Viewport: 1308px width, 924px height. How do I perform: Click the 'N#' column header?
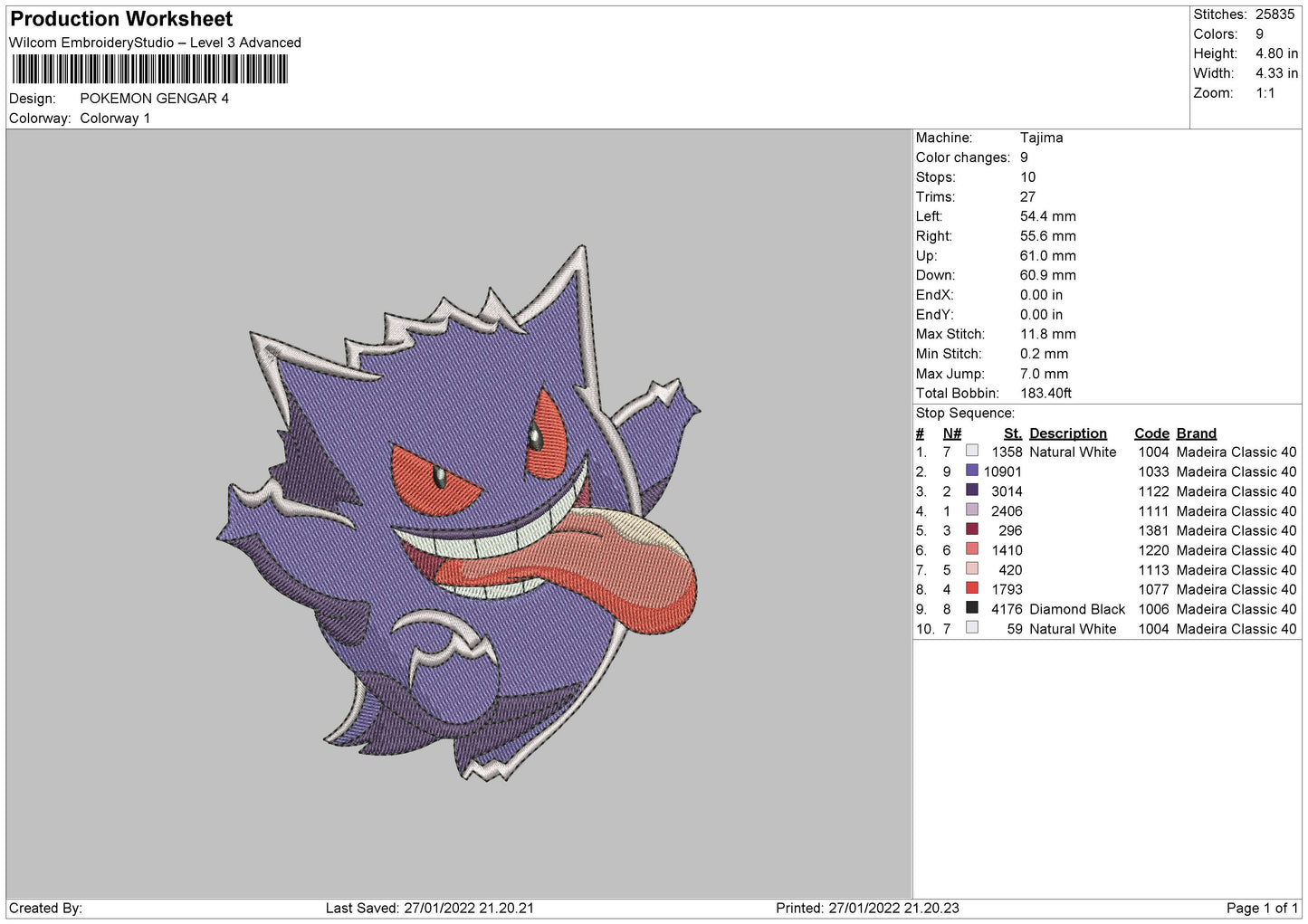[x=951, y=433]
